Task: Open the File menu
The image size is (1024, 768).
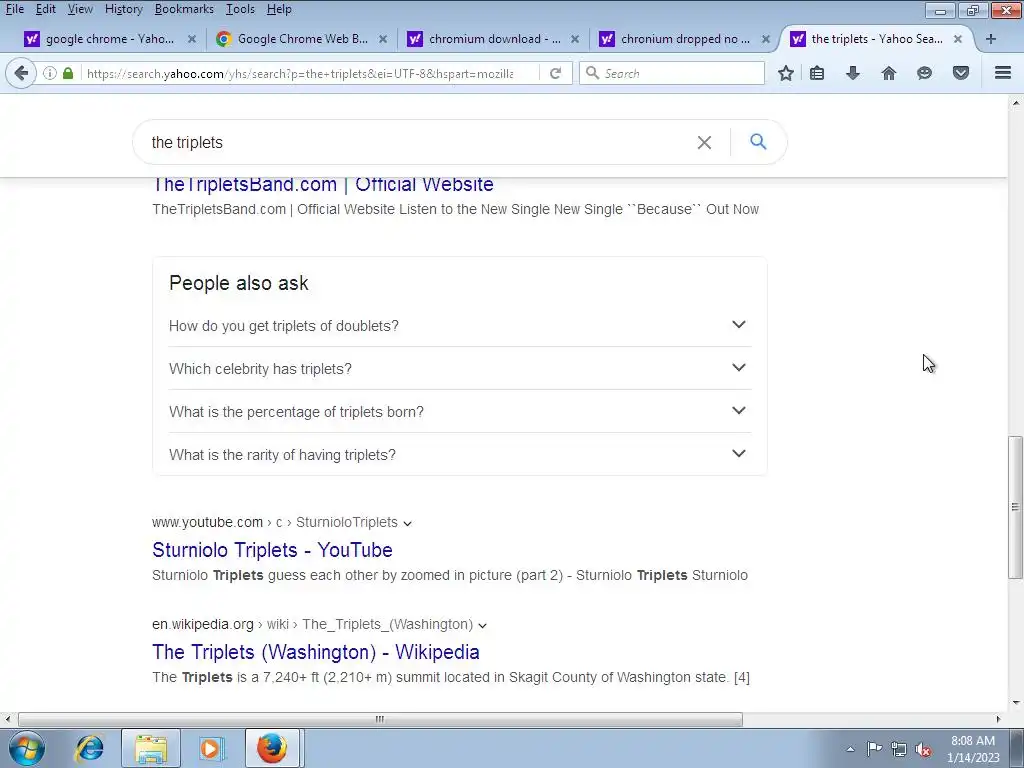Action: [x=14, y=9]
